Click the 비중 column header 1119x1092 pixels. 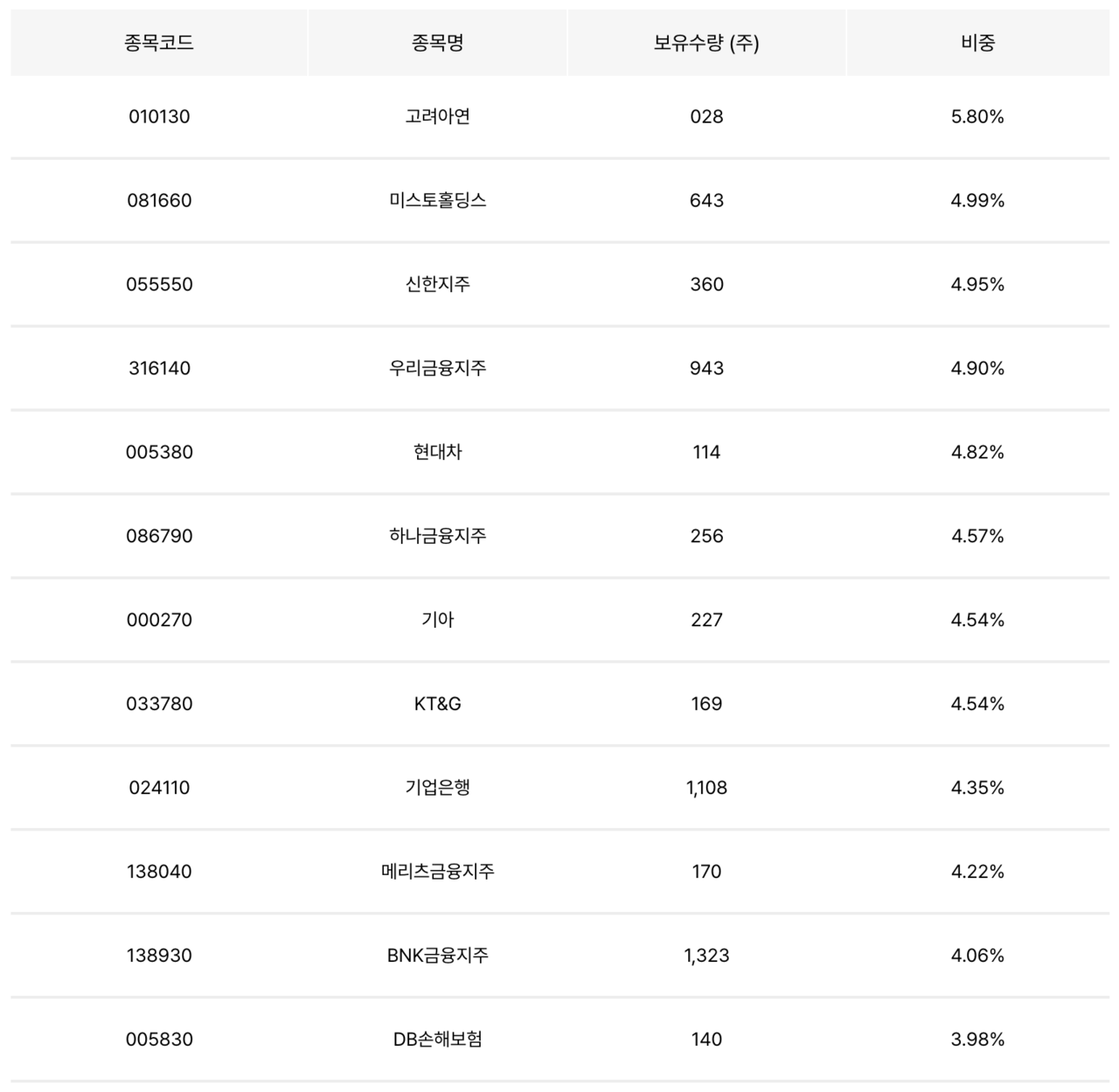[x=977, y=43]
